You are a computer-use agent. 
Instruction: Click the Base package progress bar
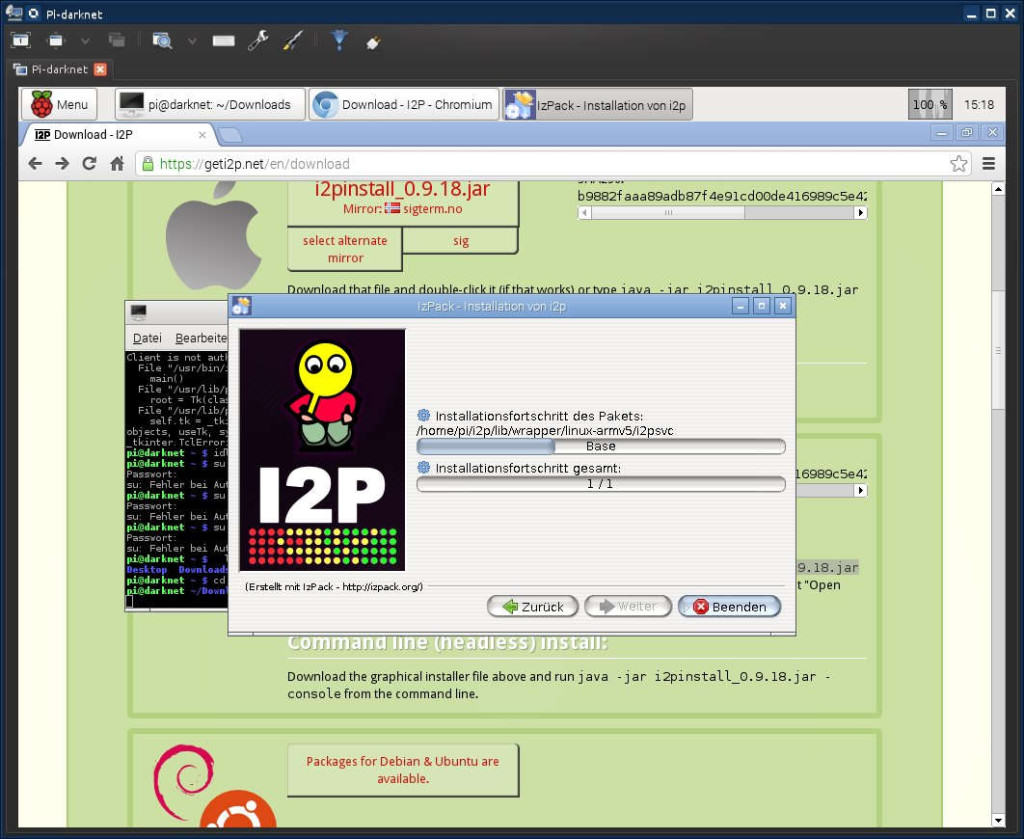[601, 447]
